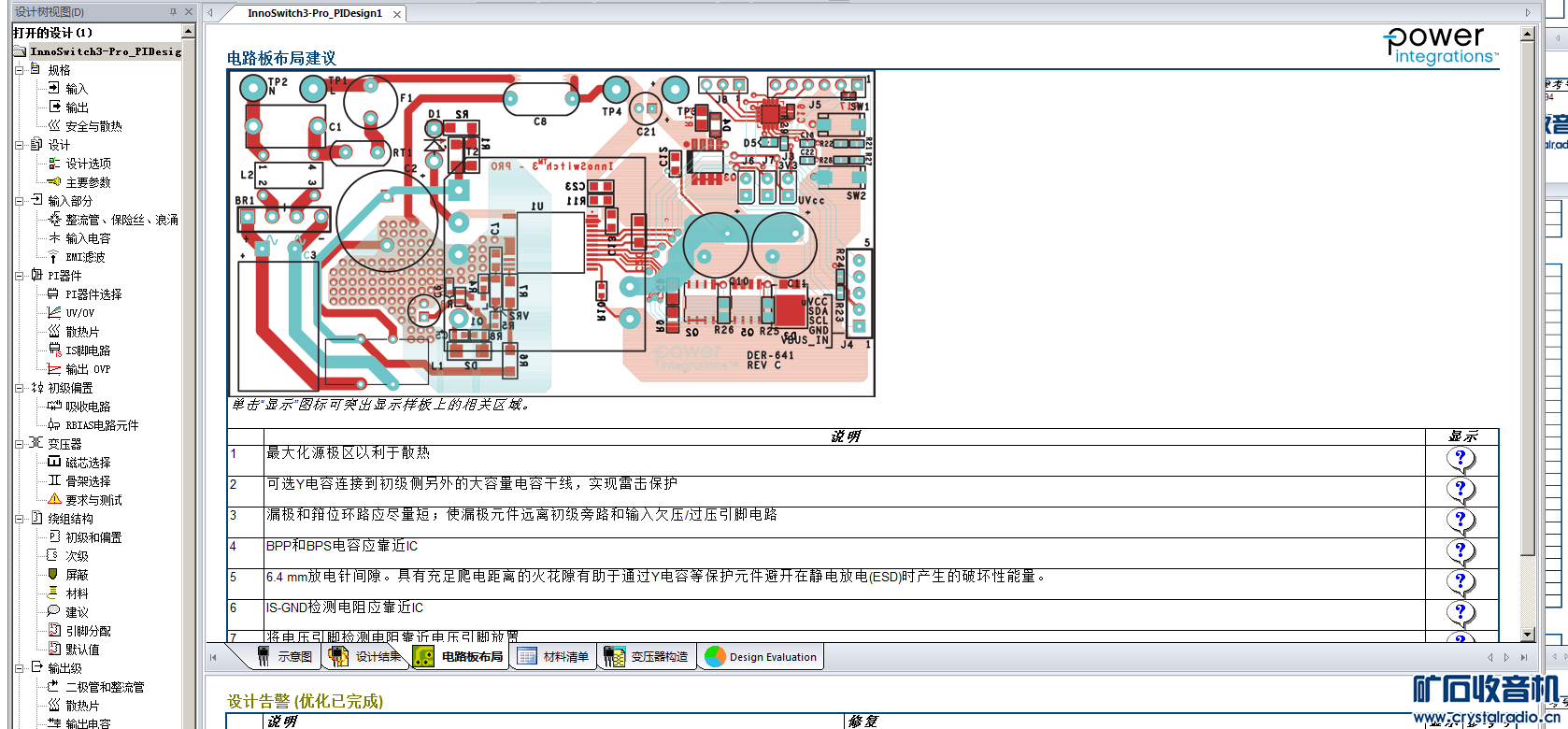Screen dimensions: 1568x729
Task: Click the main view scrollbar's down arrow
Action: [1528, 635]
